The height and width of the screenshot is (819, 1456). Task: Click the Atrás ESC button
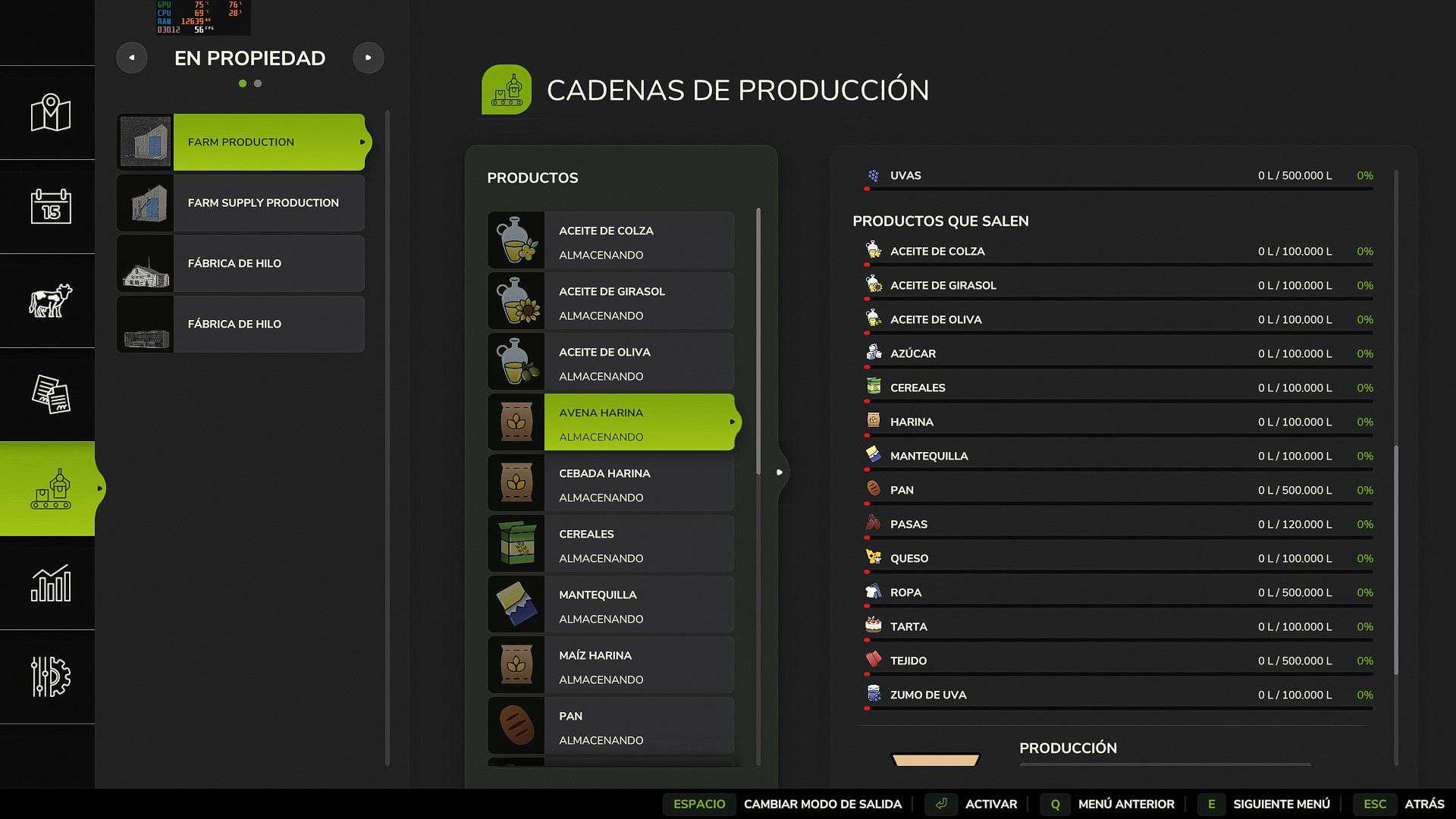[1375, 804]
